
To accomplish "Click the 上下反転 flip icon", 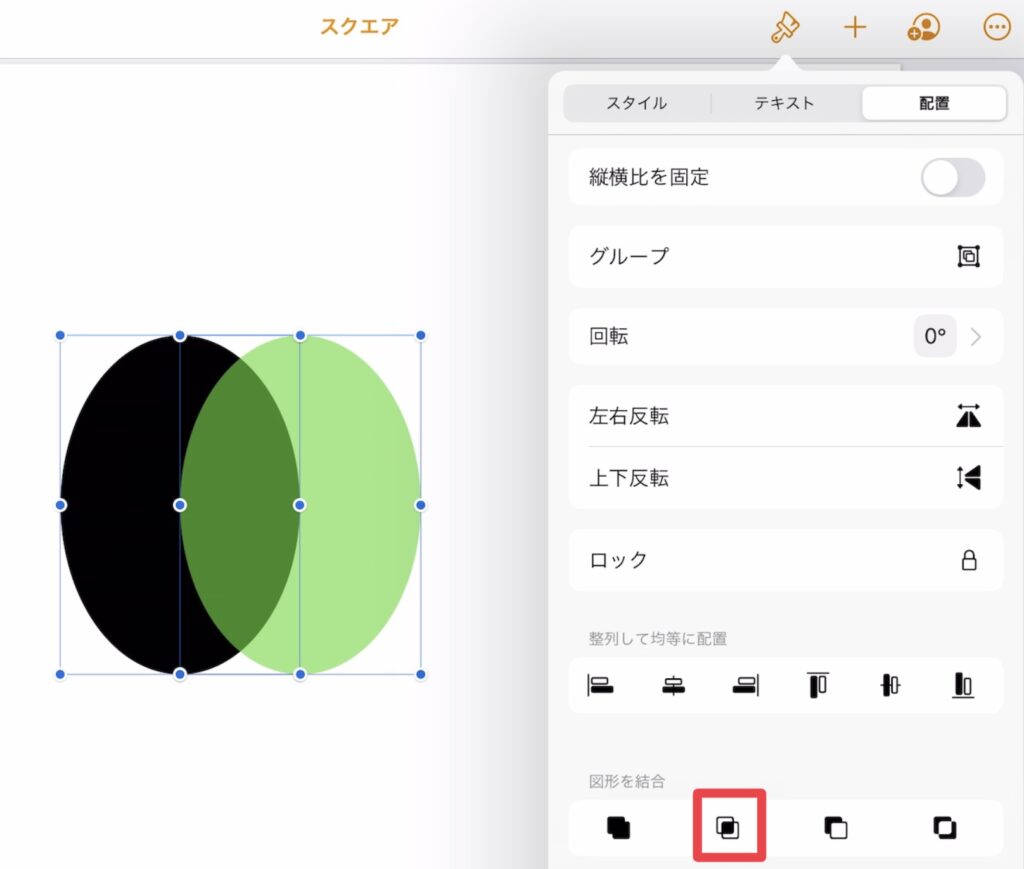I will click(968, 477).
